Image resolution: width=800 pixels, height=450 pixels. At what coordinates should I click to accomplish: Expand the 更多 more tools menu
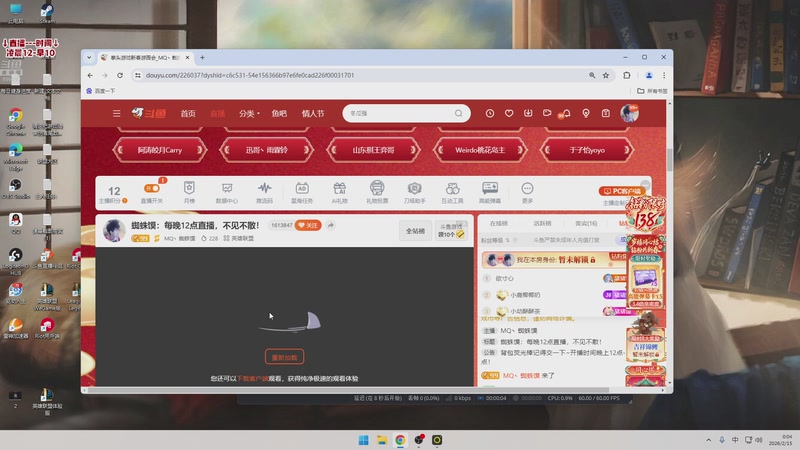[528, 192]
